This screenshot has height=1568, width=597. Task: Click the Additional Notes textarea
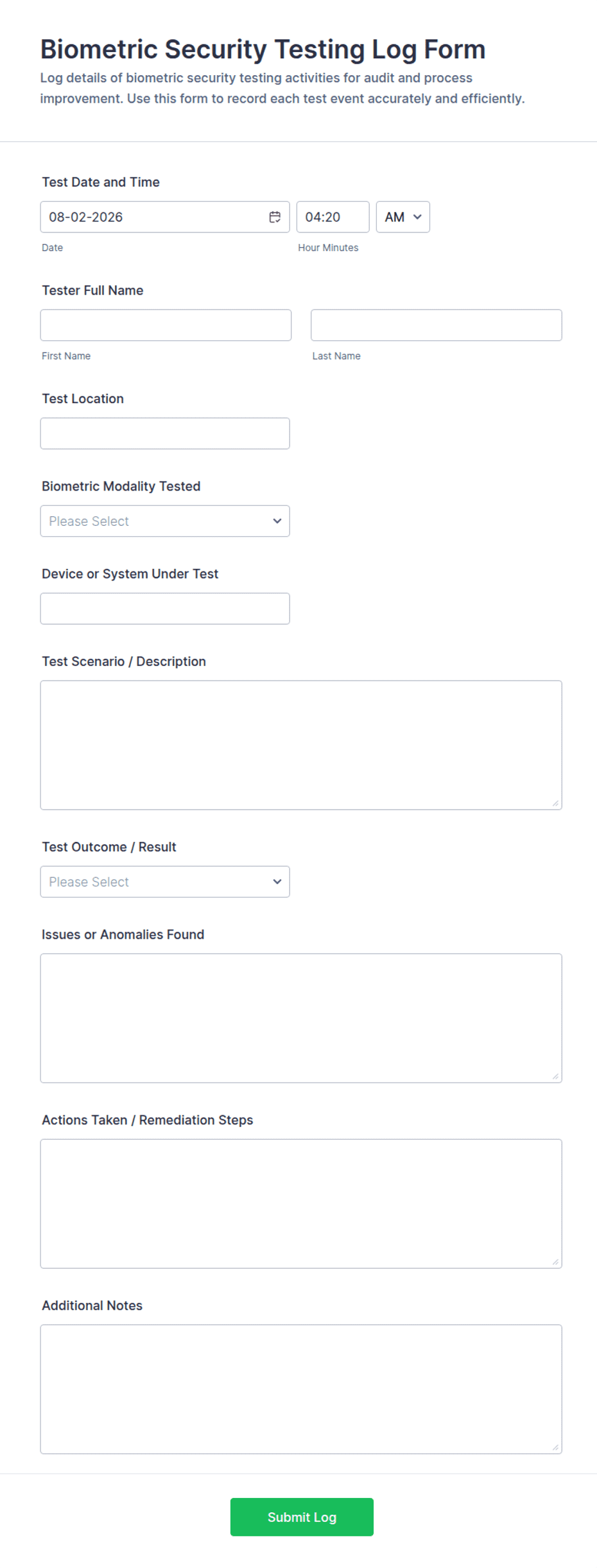point(301,1389)
